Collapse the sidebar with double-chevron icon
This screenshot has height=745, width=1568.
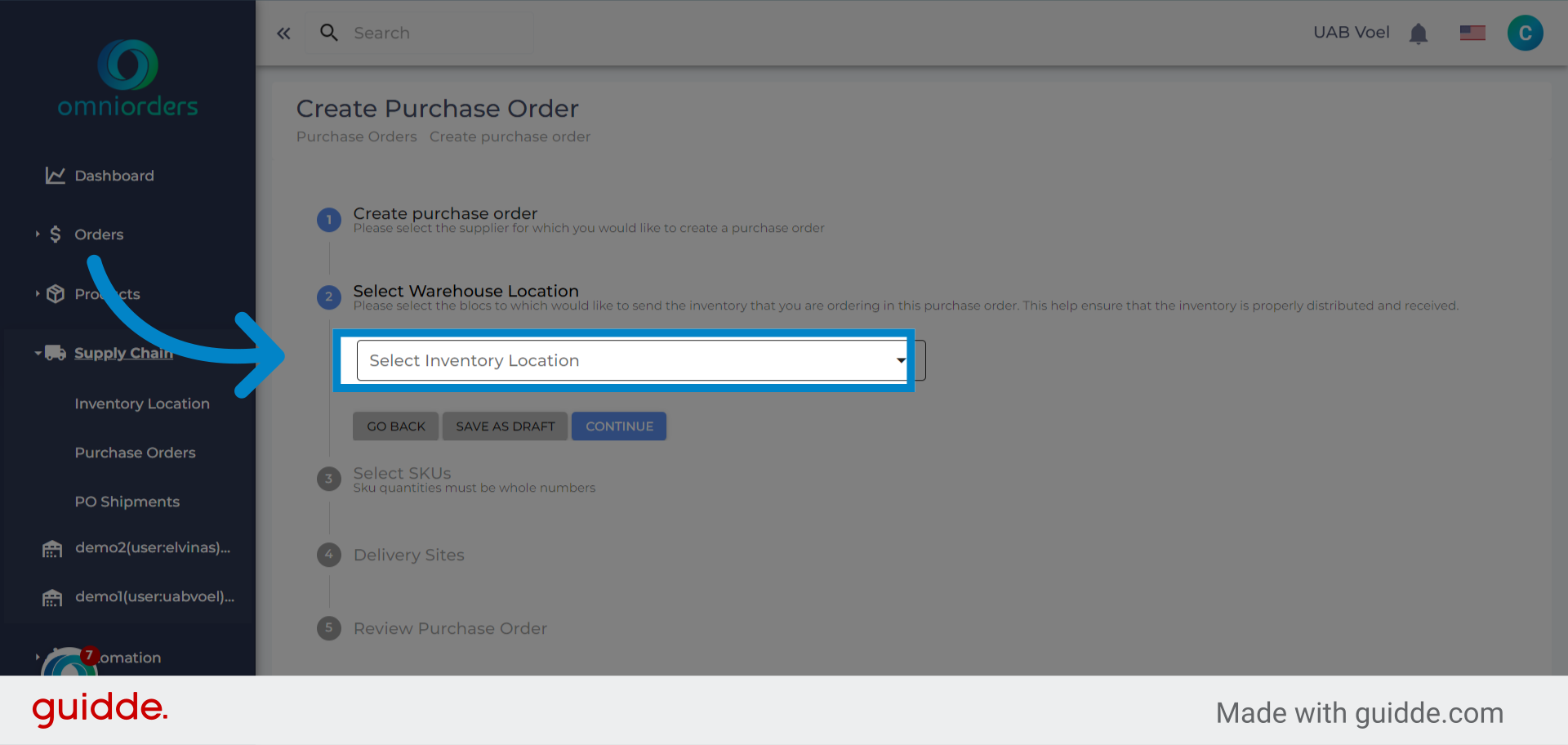tap(283, 33)
